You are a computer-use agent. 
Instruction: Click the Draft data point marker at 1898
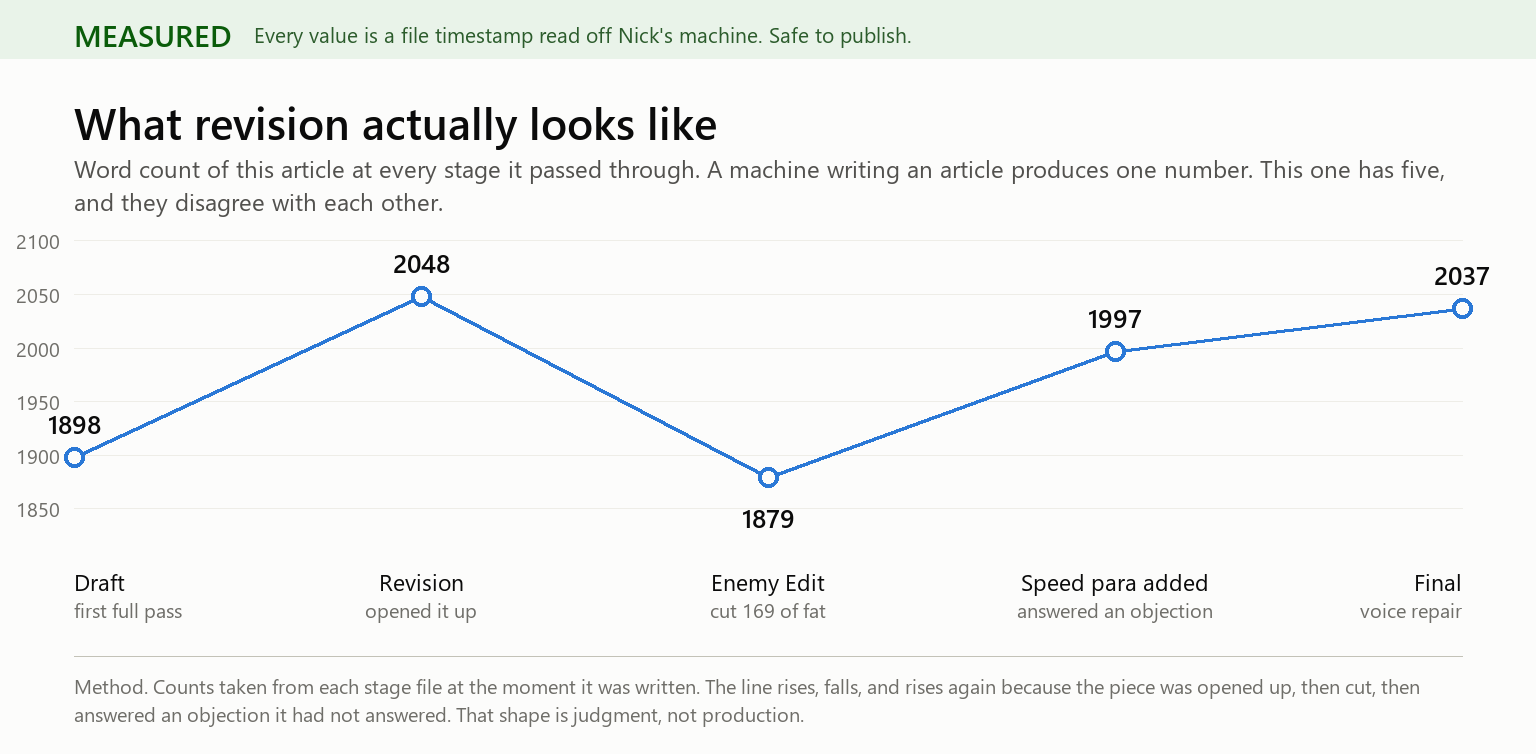click(x=74, y=458)
